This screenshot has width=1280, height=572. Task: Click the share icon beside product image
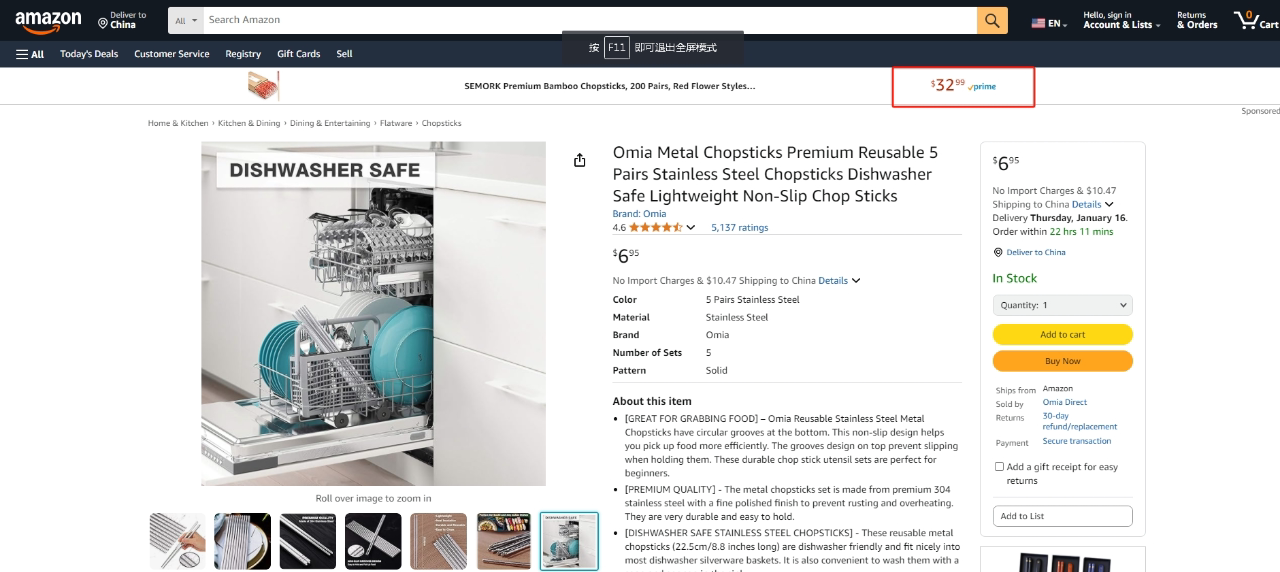point(579,160)
